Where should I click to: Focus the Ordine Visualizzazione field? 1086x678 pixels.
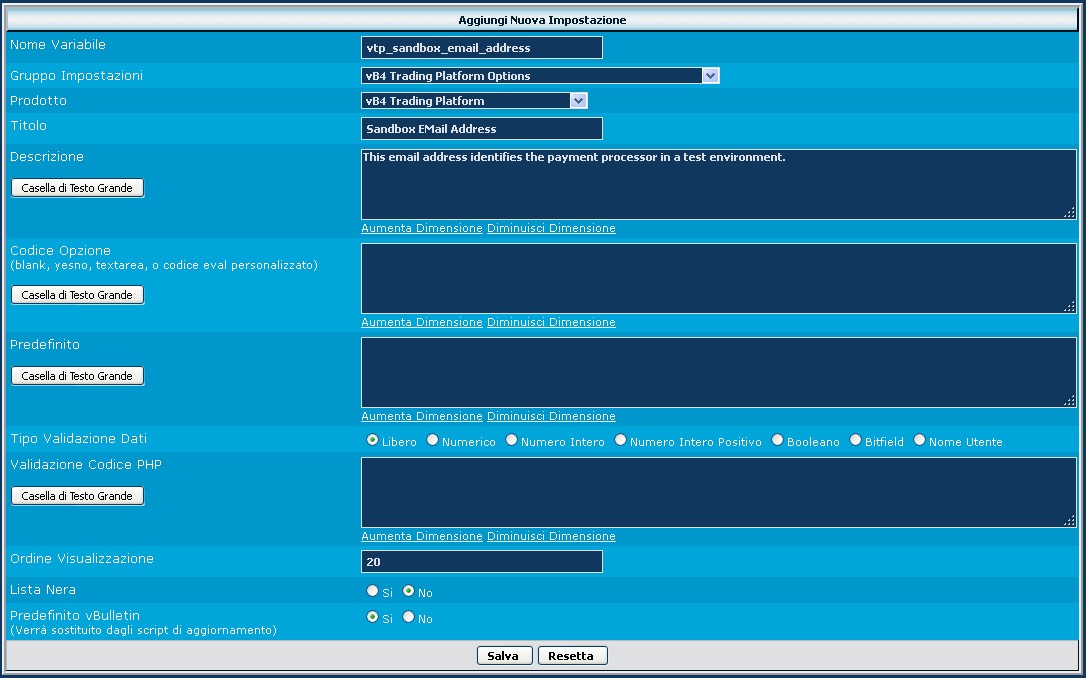tap(482, 562)
